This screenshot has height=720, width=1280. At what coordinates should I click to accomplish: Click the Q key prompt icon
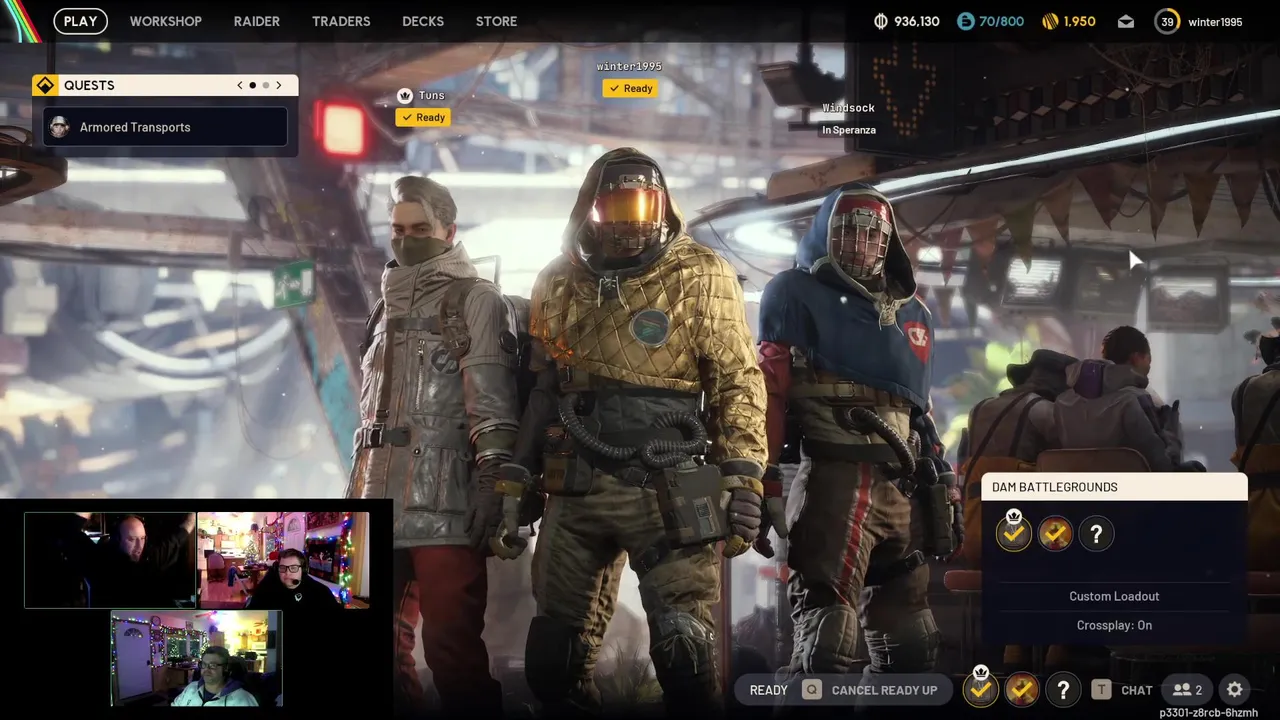point(812,690)
